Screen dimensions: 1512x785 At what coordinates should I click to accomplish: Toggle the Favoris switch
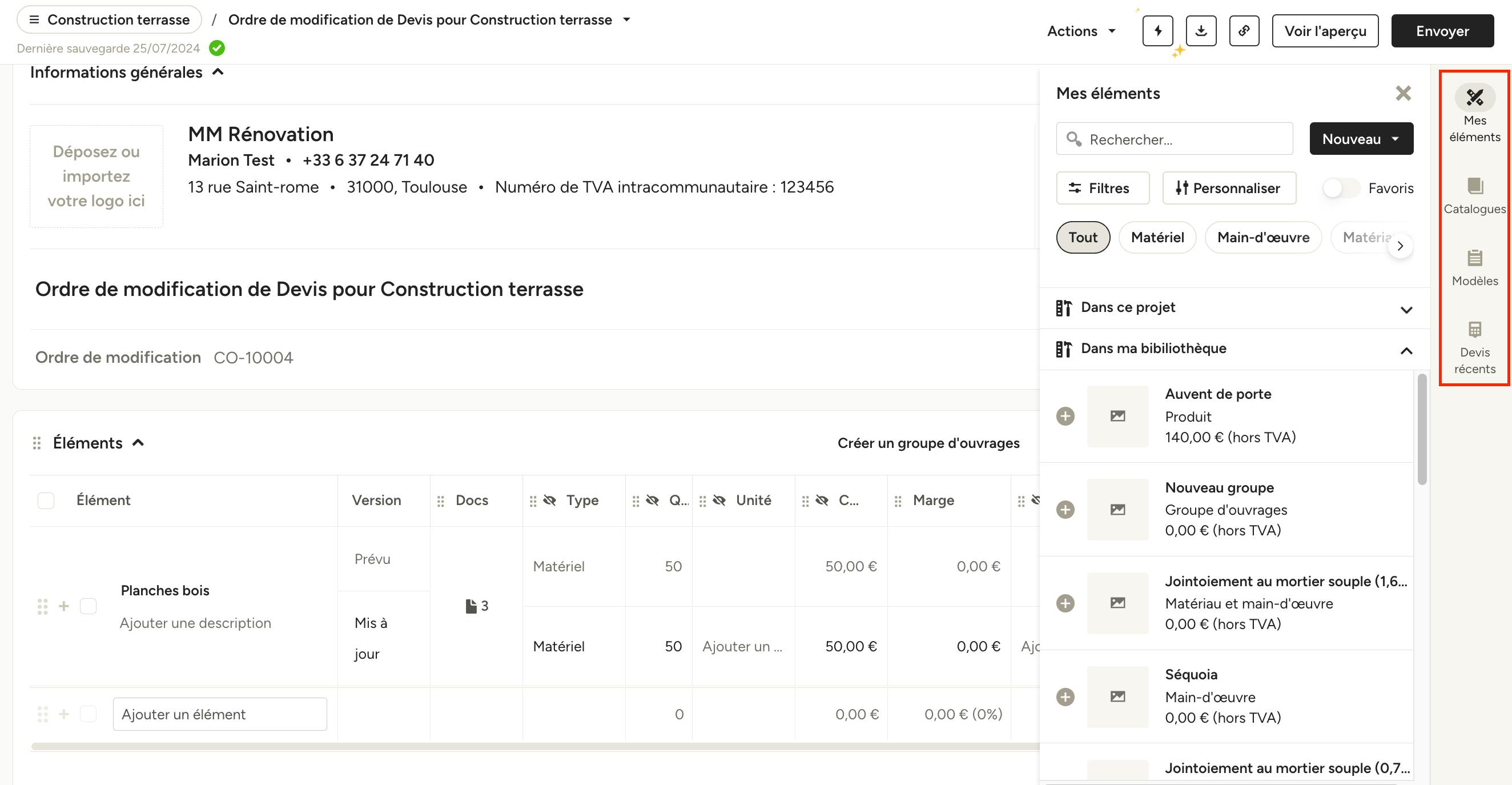pyautogui.click(x=1341, y=189)
